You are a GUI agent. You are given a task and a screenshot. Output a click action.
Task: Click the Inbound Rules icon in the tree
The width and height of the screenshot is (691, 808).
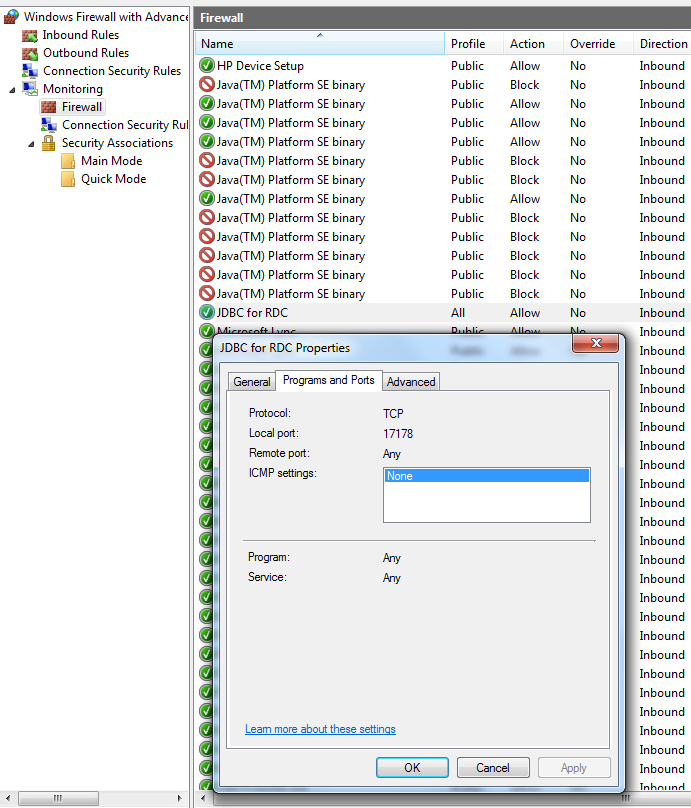point(30,36)
